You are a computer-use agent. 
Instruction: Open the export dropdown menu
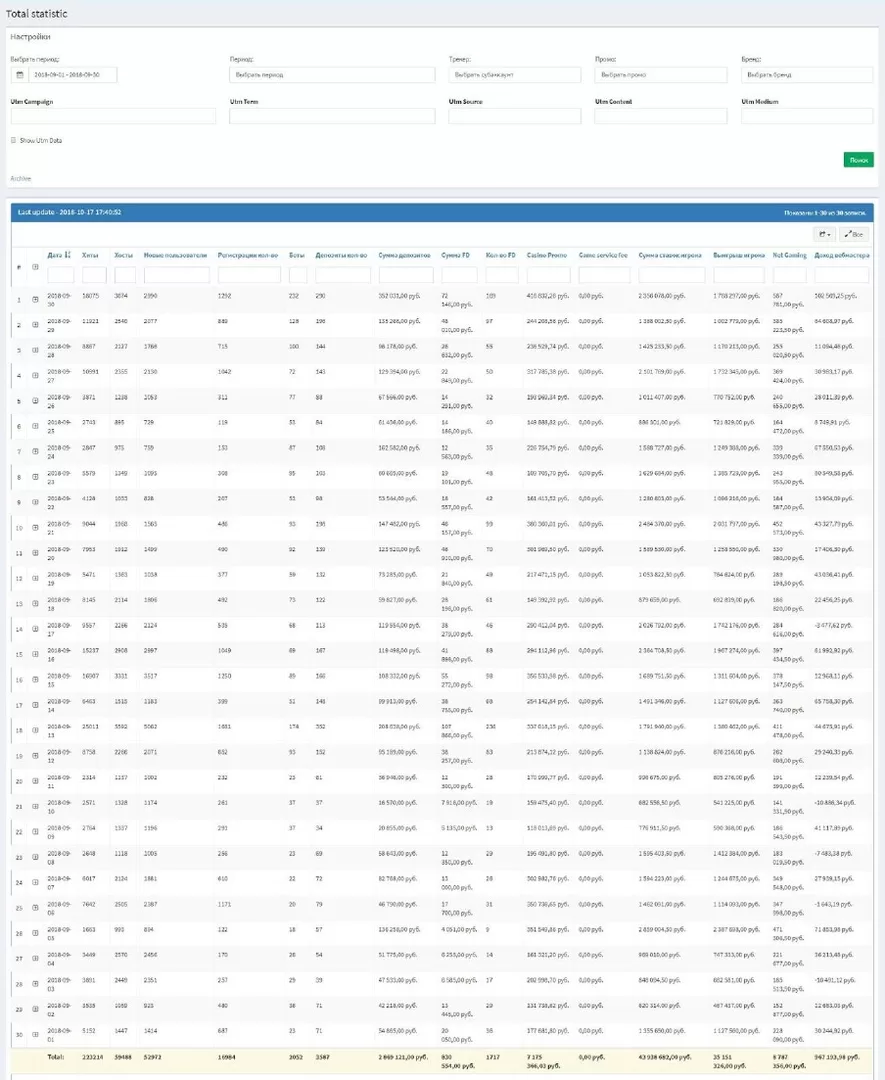point(825,234)
